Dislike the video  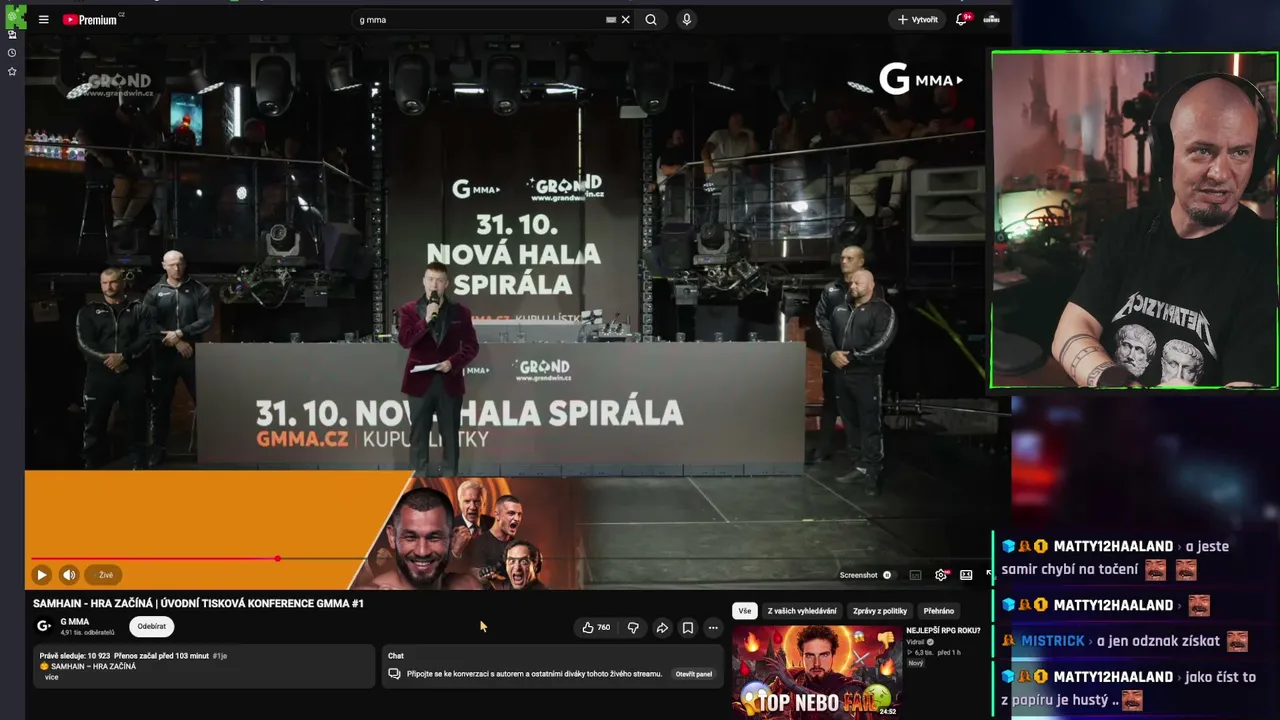tap(633, 628)
